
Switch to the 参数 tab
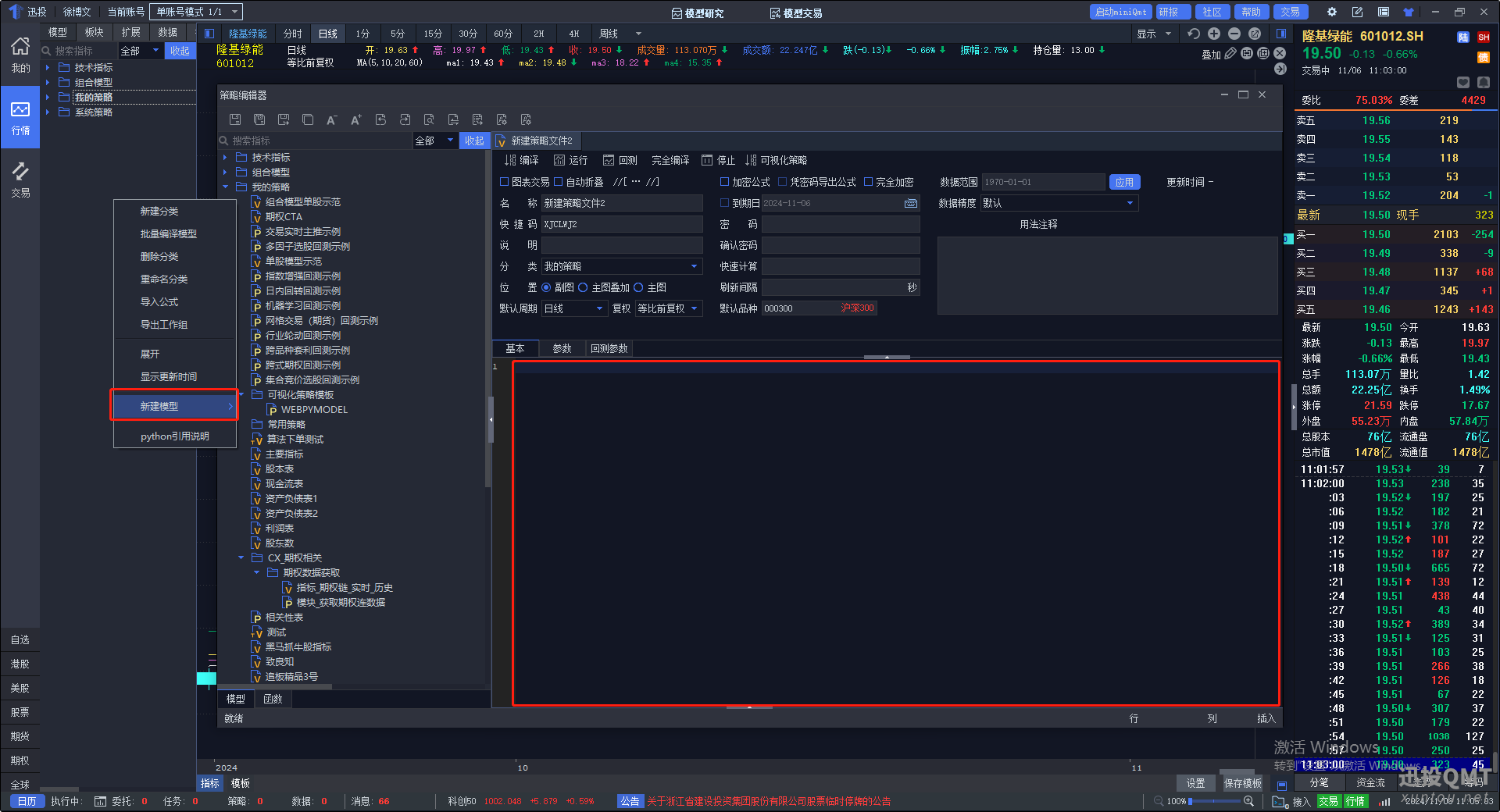pos(562,348)
